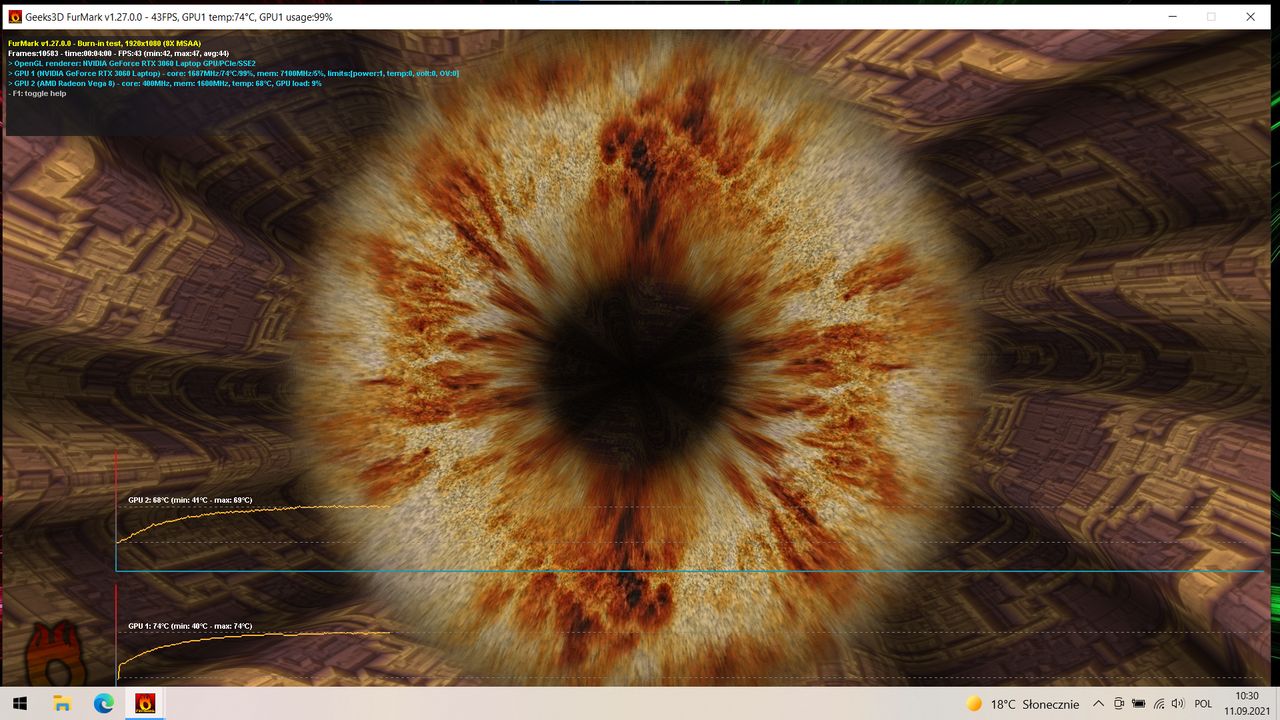
Task: Switch the POL input language indicator
Action: tap(1203, 704)
